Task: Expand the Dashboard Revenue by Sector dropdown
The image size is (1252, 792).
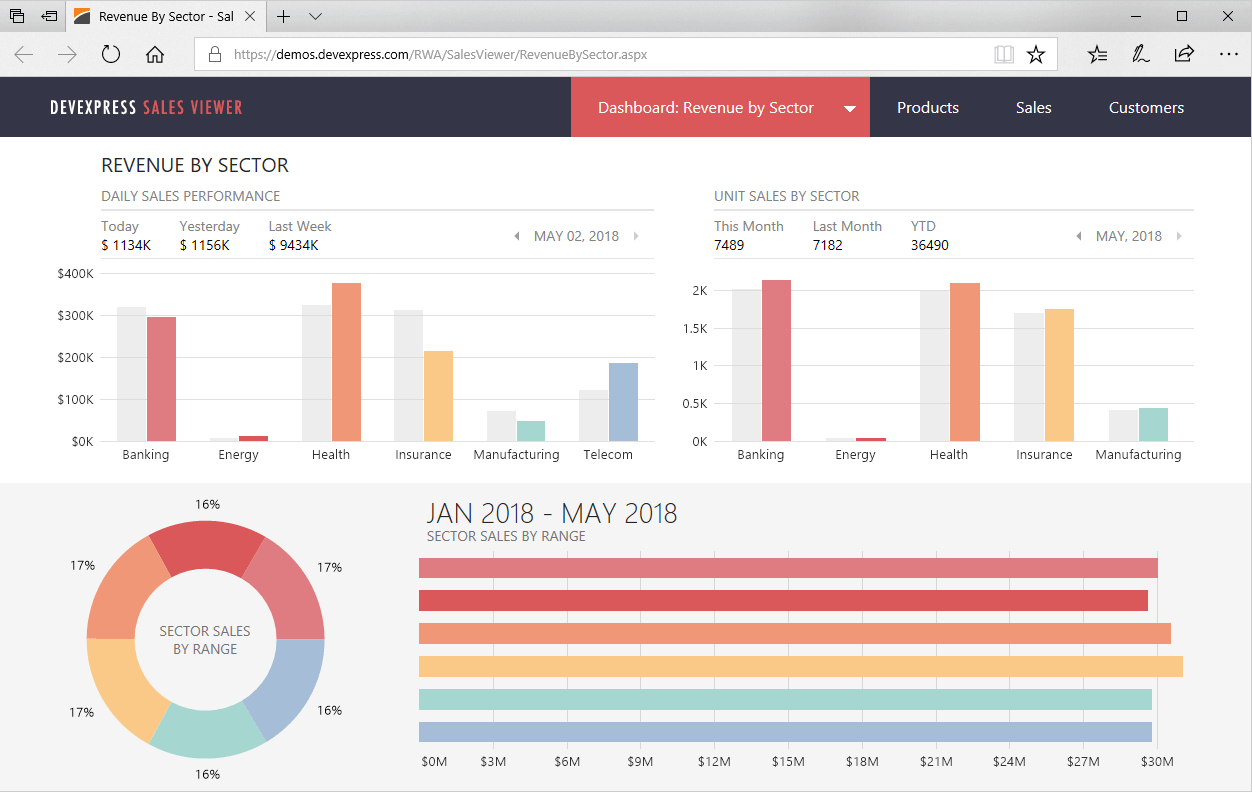Action: 850,109
